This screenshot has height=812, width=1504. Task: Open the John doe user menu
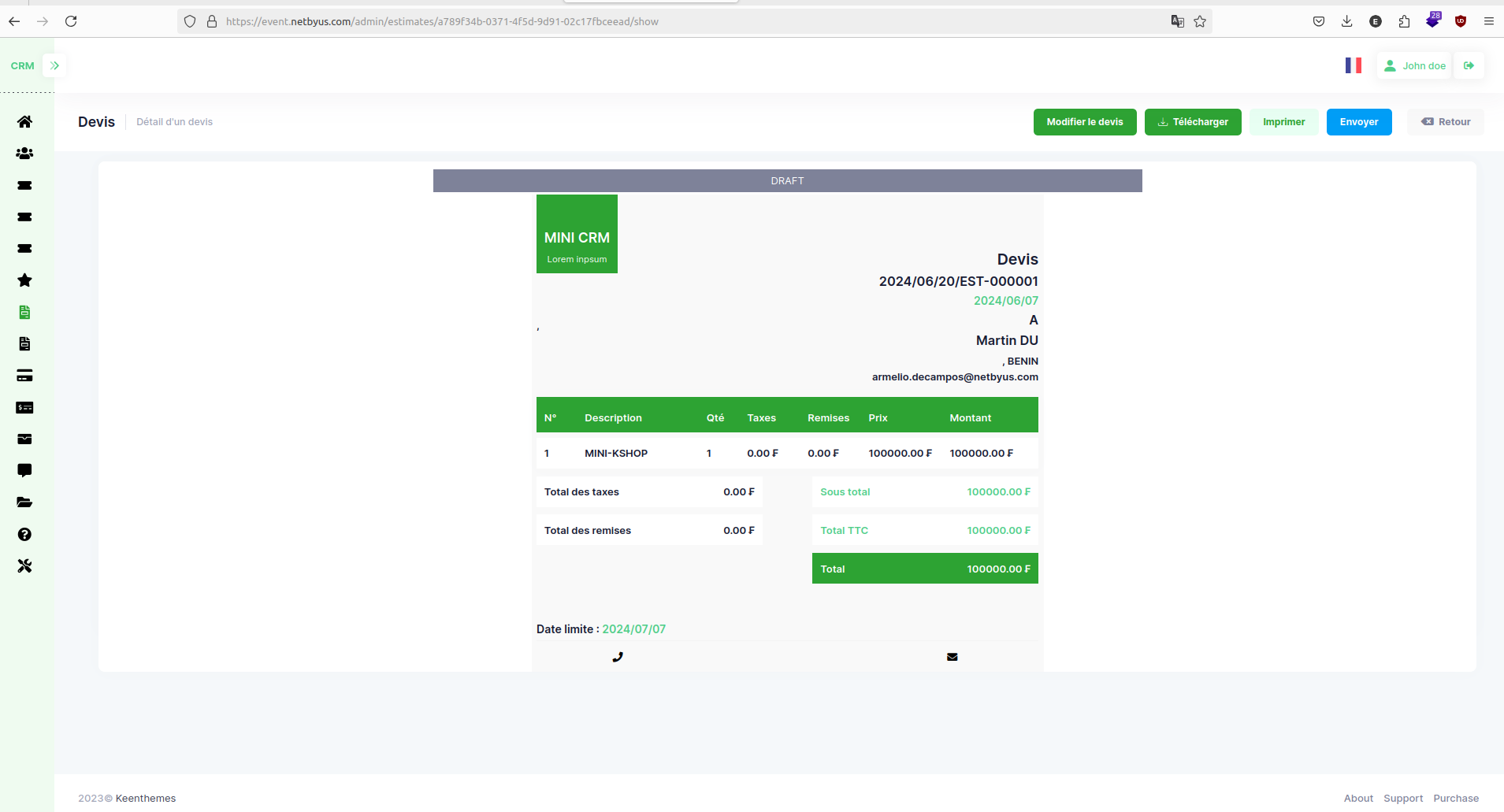pyautogui.click(x=1415, y=65)
